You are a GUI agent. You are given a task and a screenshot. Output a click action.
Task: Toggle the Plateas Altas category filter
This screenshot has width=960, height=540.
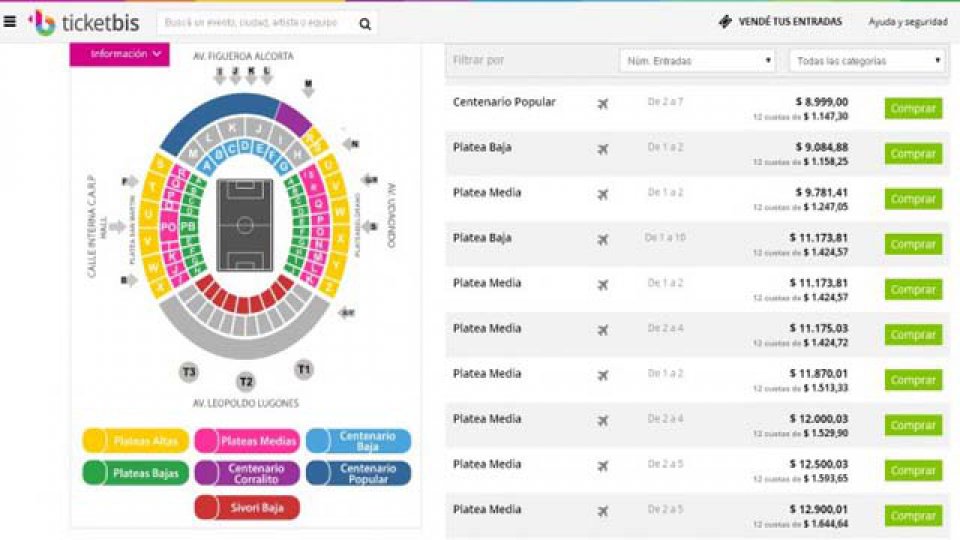135,441
